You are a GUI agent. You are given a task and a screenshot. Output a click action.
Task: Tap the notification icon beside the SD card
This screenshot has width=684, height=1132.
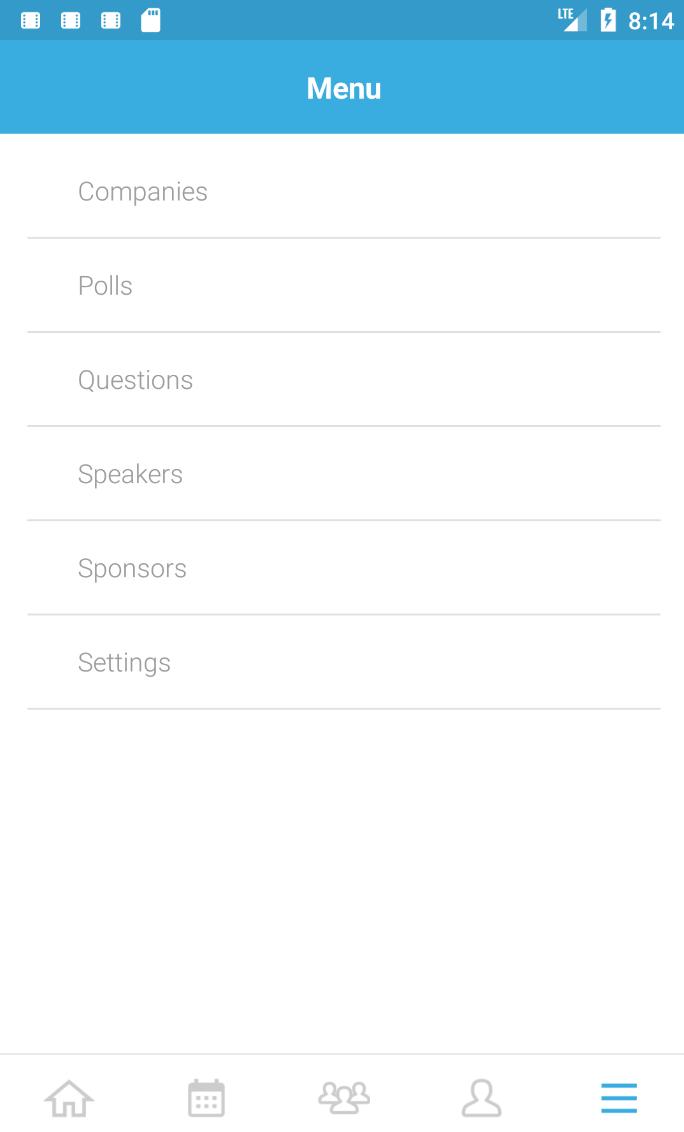[111, 20]
